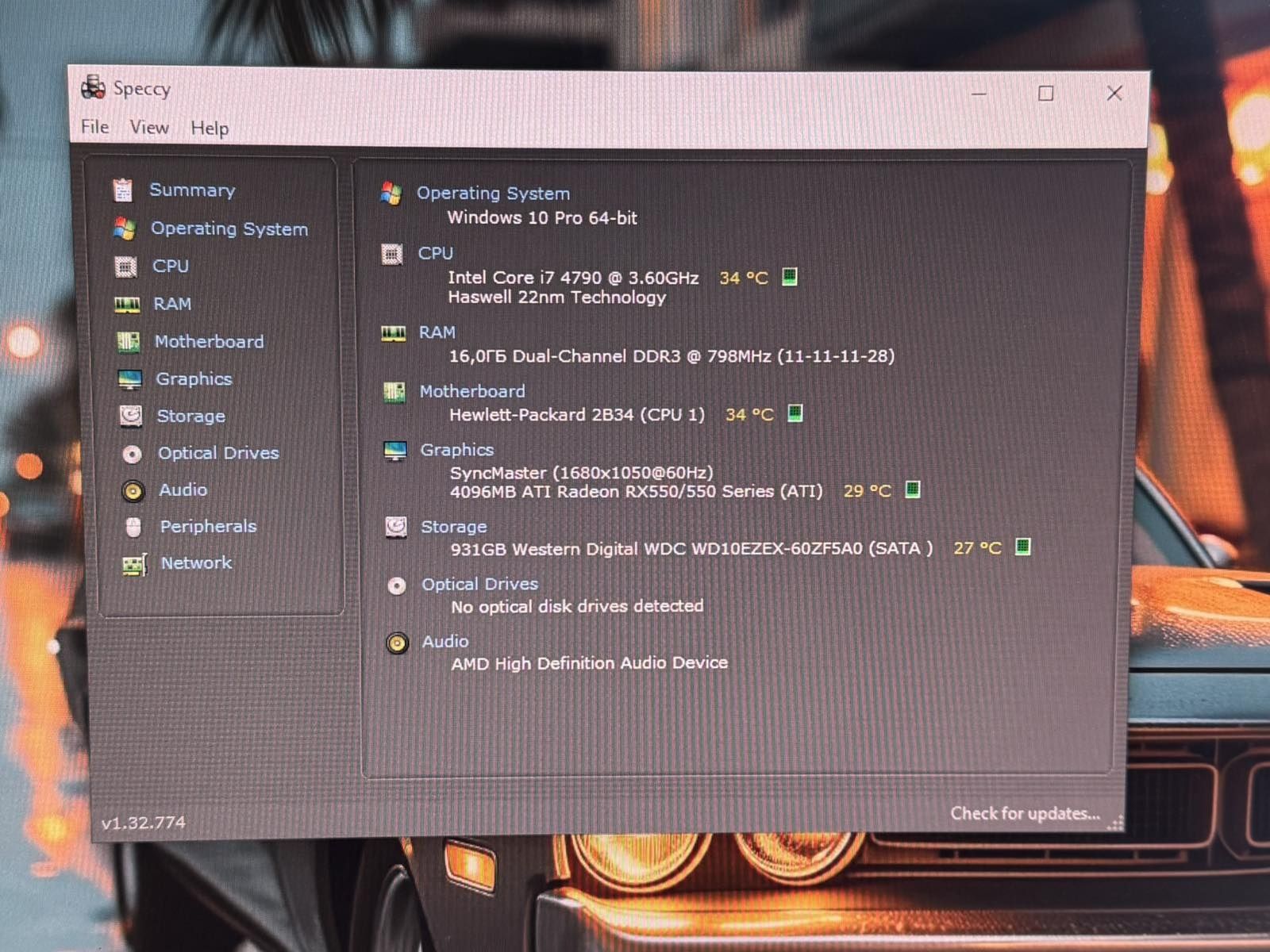Click 'Haswell 22nm Technology' text
This screenshot has width=1270, height=952.
point(557,297)
